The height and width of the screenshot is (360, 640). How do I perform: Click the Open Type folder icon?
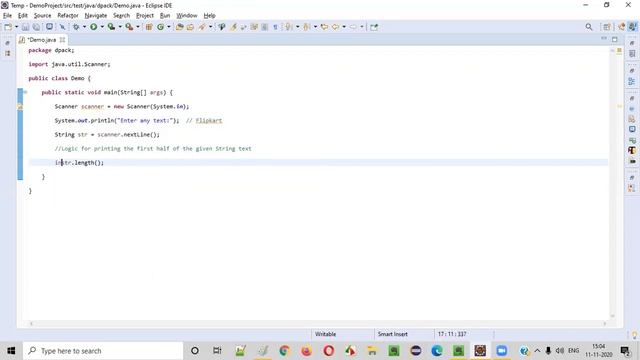tap(180, 27)
